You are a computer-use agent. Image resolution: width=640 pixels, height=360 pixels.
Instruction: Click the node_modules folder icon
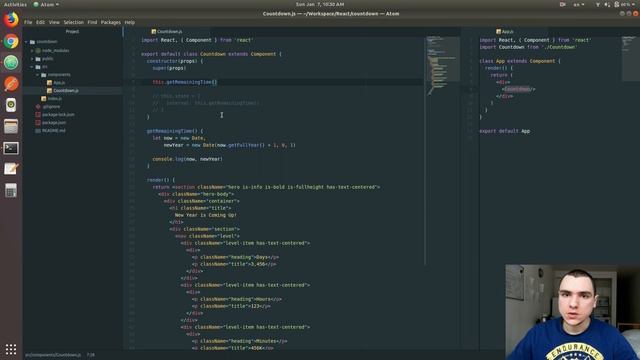[x=38, y=51]
